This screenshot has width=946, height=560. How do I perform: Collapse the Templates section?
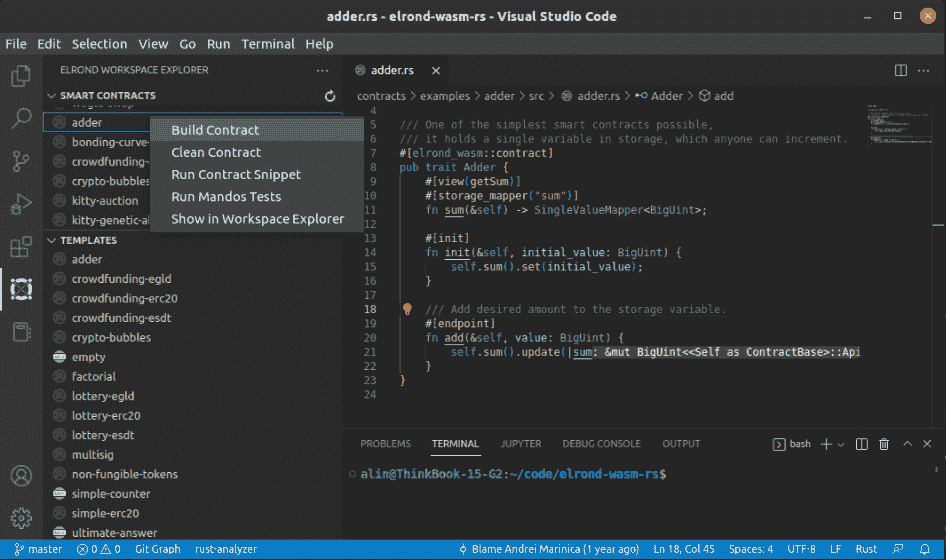point(52,240)
